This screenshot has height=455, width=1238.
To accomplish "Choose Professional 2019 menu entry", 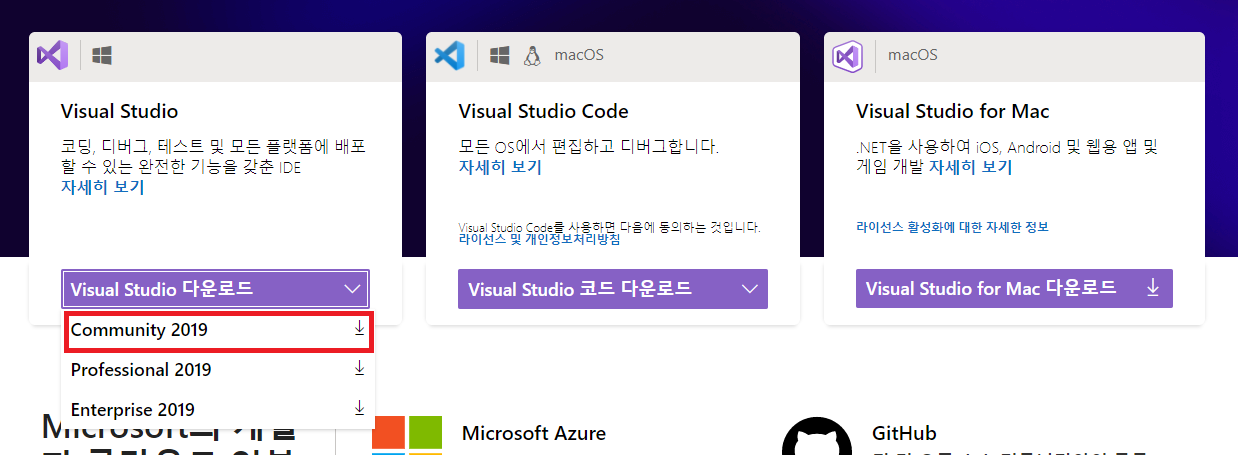I will pos(219,370).
